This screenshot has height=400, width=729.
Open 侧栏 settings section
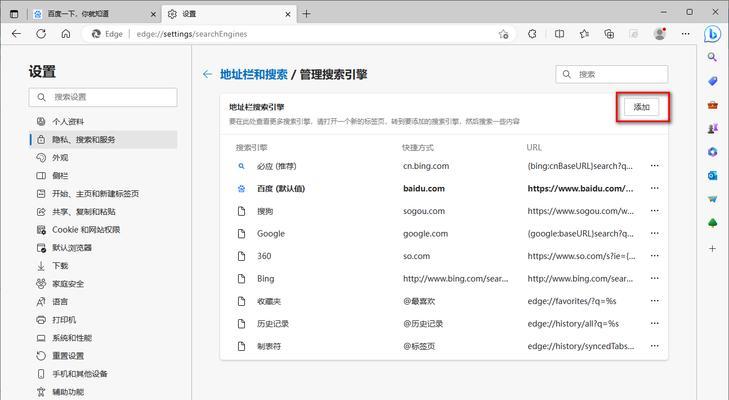point(103,176)
